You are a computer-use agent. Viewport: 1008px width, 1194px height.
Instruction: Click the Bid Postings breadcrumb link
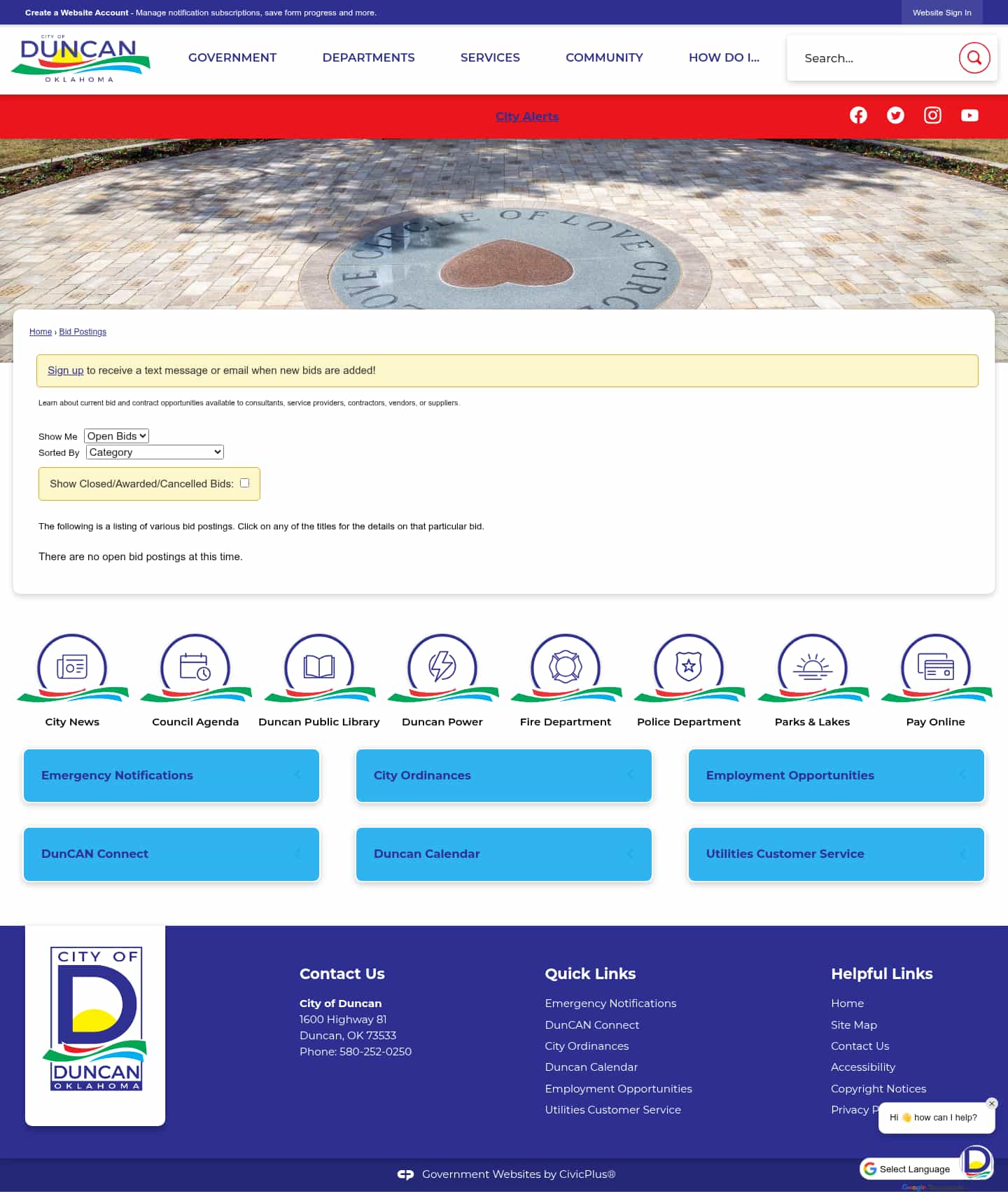[x=83, y=332]
